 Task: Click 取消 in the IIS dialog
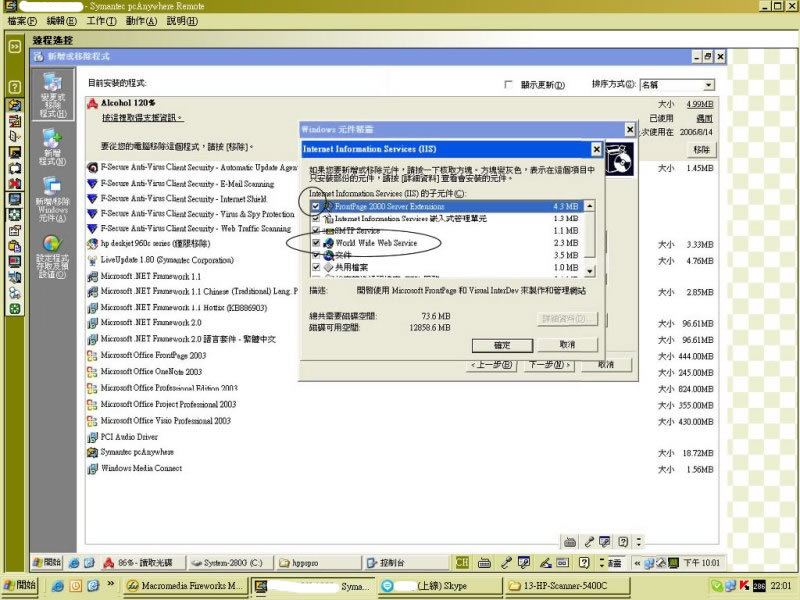[x=567, y=345]
